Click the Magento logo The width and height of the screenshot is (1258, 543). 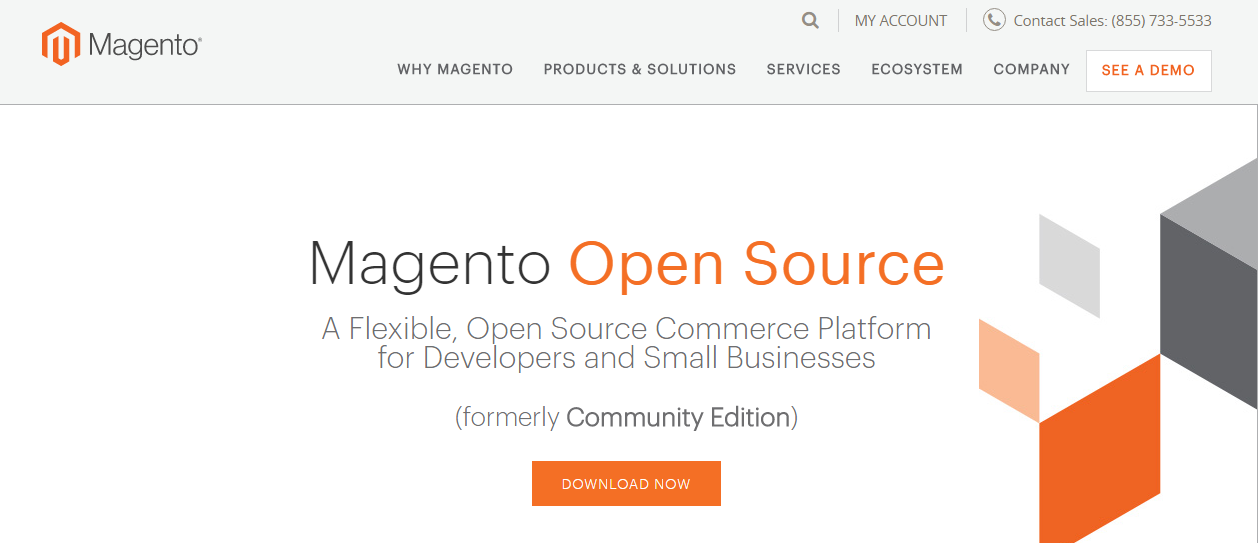pos(122,45)
